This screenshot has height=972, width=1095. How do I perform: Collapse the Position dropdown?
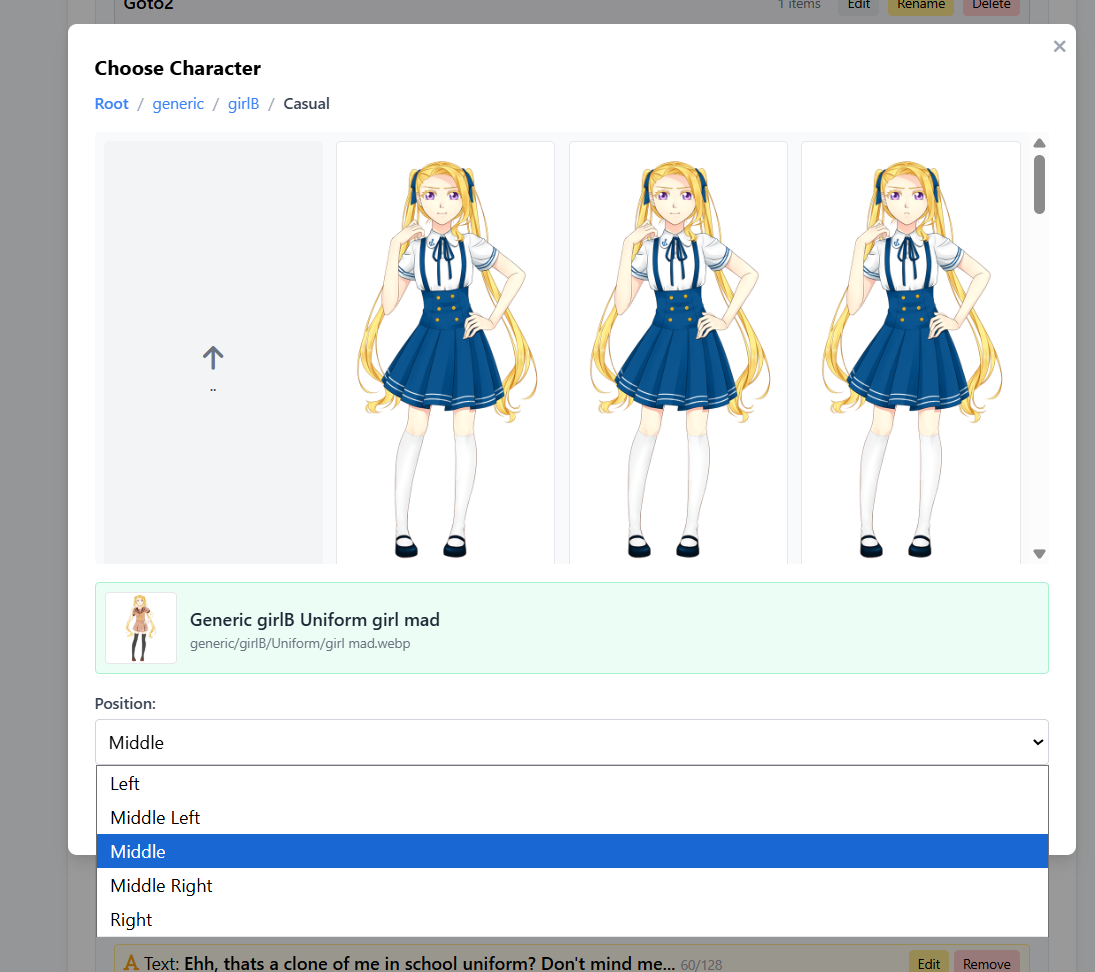coord(571,742)
